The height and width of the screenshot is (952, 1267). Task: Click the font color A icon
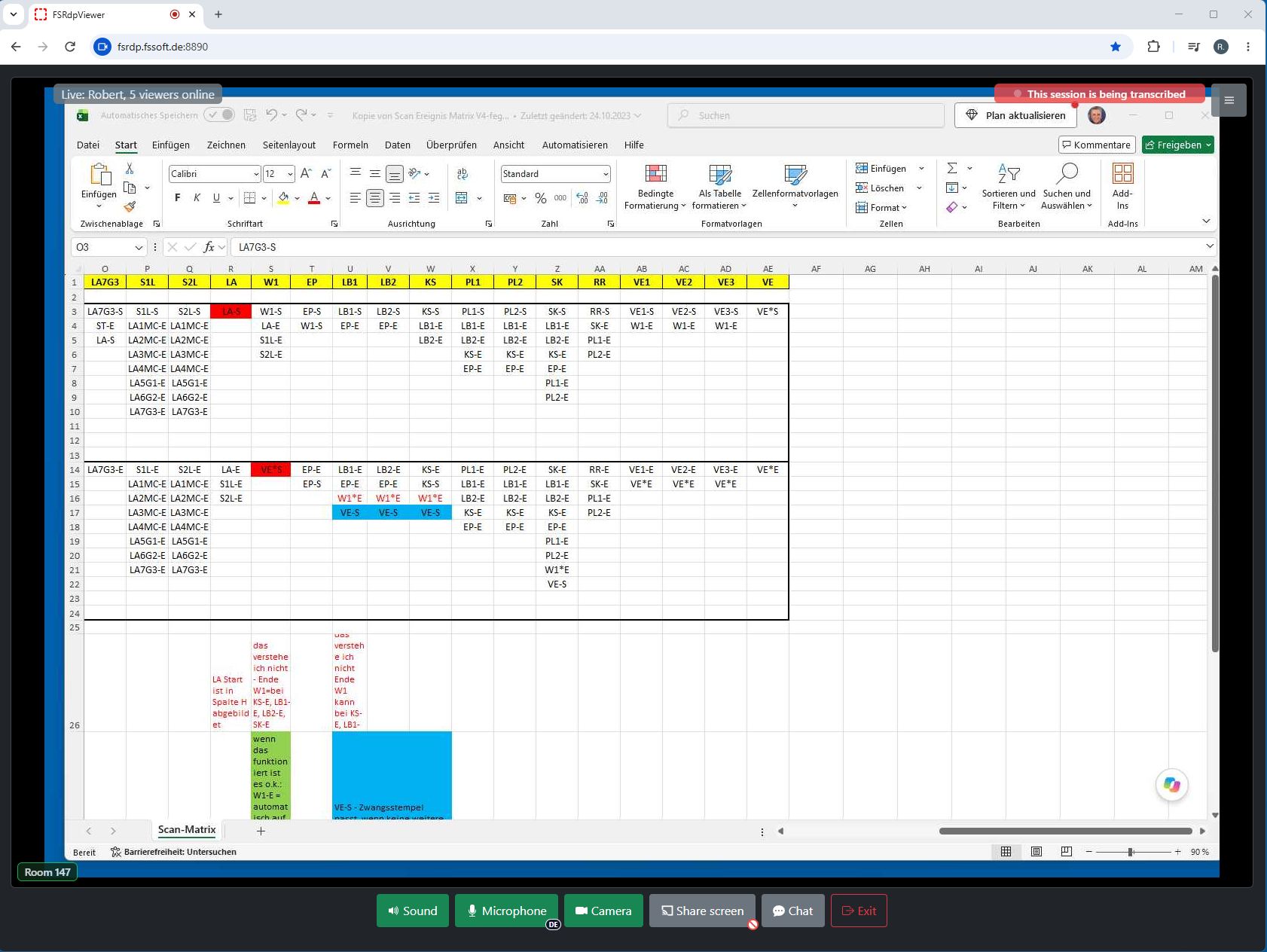coord(314,198)
